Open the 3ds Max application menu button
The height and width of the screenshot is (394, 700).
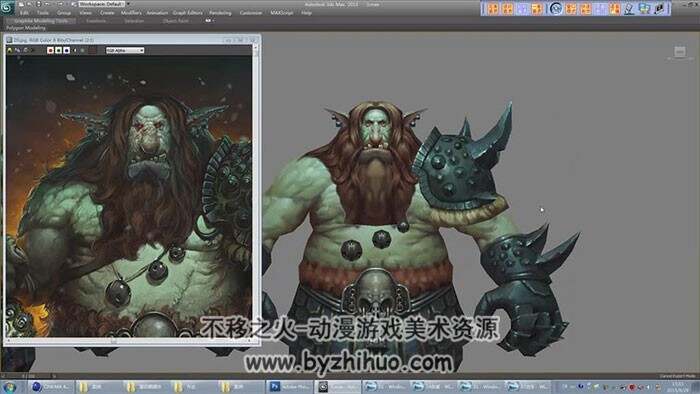[8, 7]
